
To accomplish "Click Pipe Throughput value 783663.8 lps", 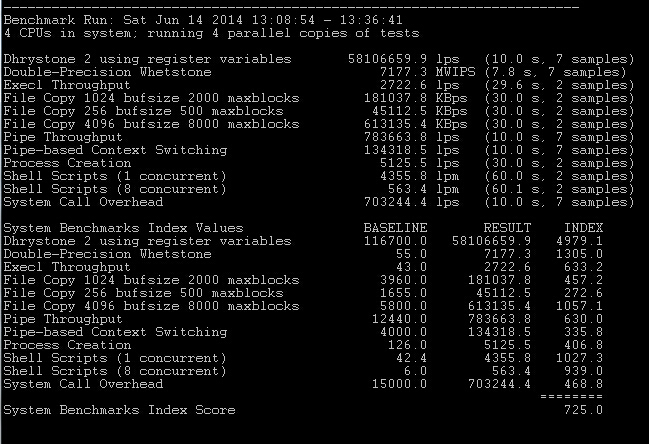I will pos(412,137).
